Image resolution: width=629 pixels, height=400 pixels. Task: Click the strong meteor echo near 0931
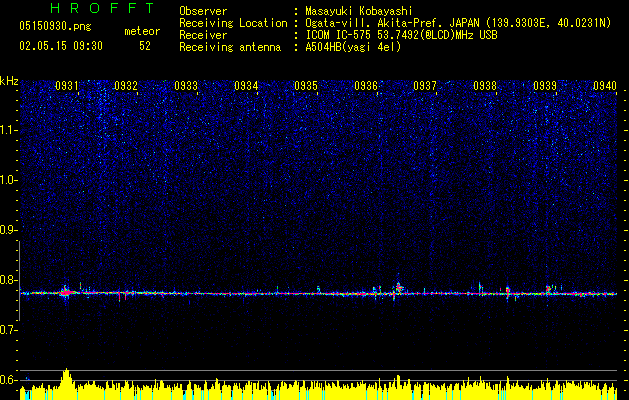pyautogui.click(x=67, y=292)
